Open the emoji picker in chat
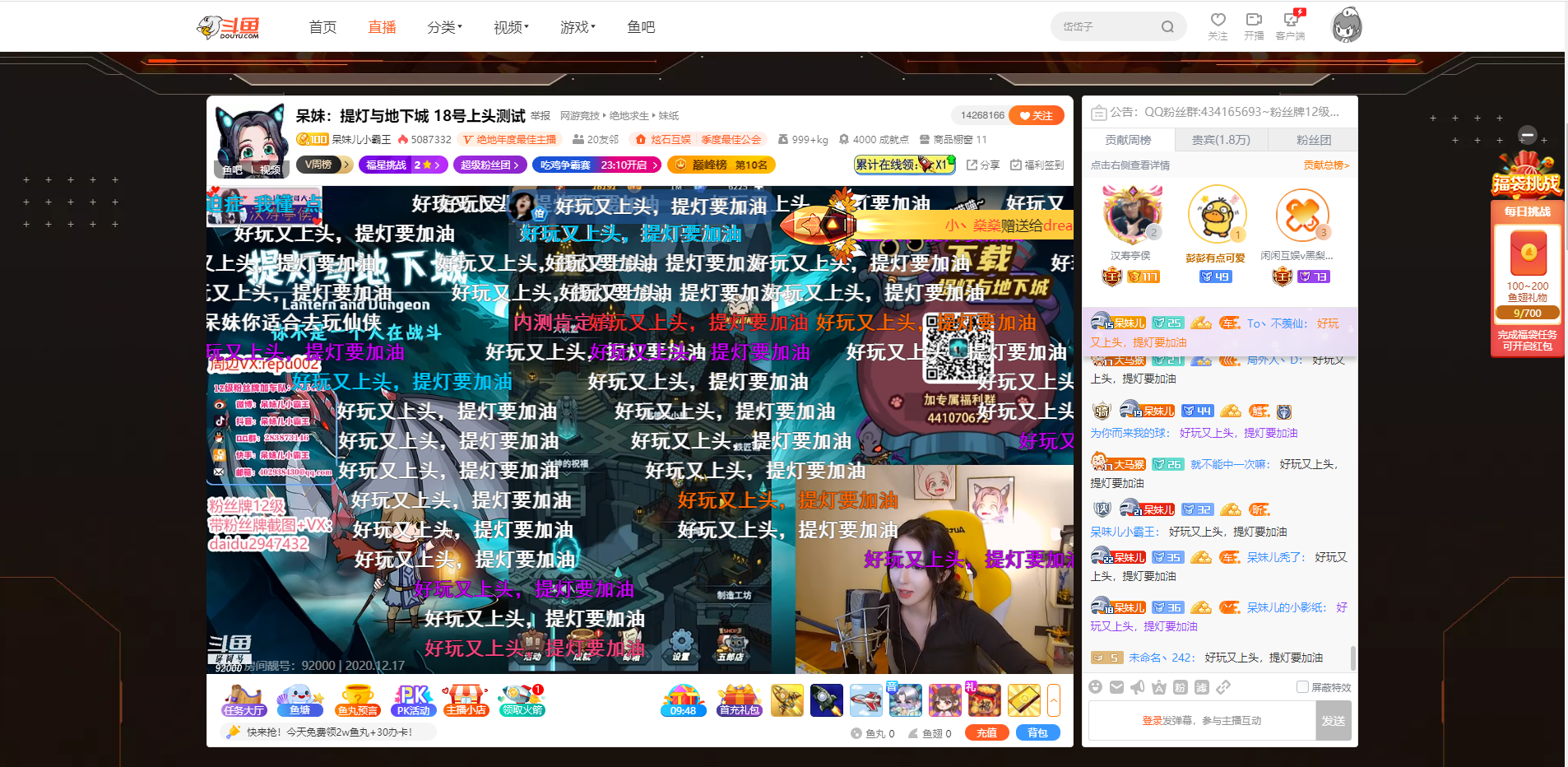This screenshot has height=767, width=1568. click(1095, 687)
